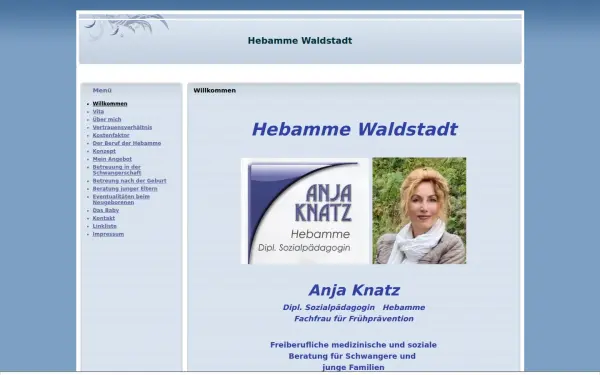Screen dimensions: 600x375
Task: Select the Kostenfaktor menu link
Action: tap(111, 135)
